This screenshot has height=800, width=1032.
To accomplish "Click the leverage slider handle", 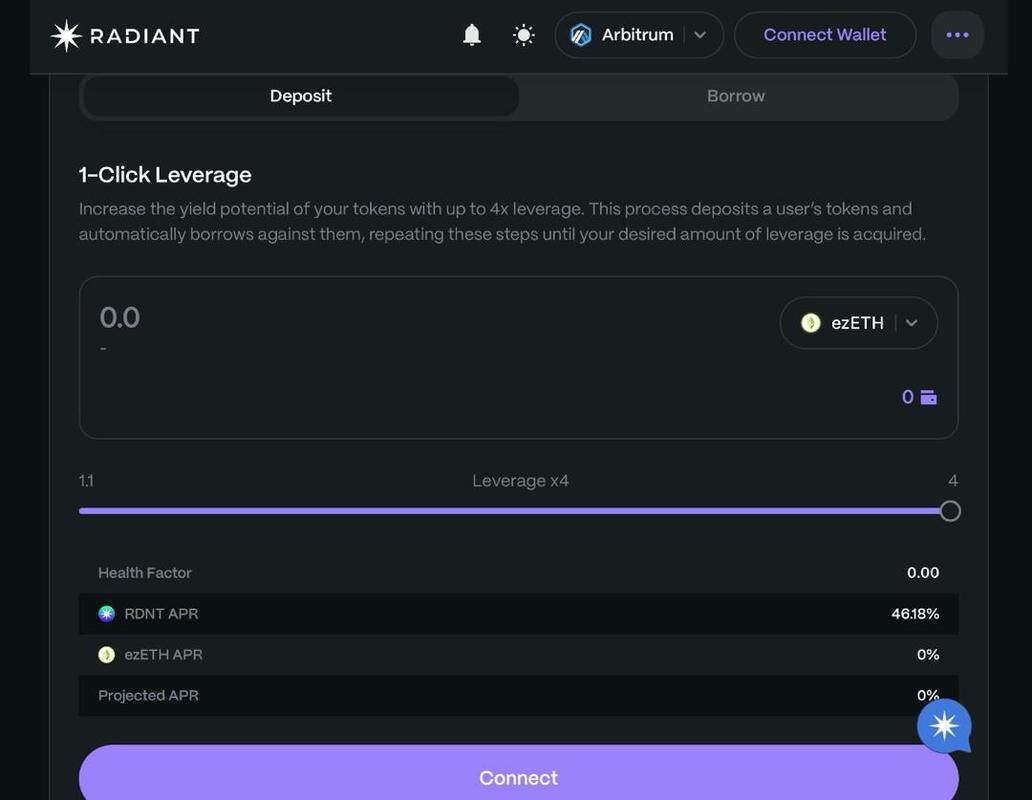I will [x=950, y=511].
